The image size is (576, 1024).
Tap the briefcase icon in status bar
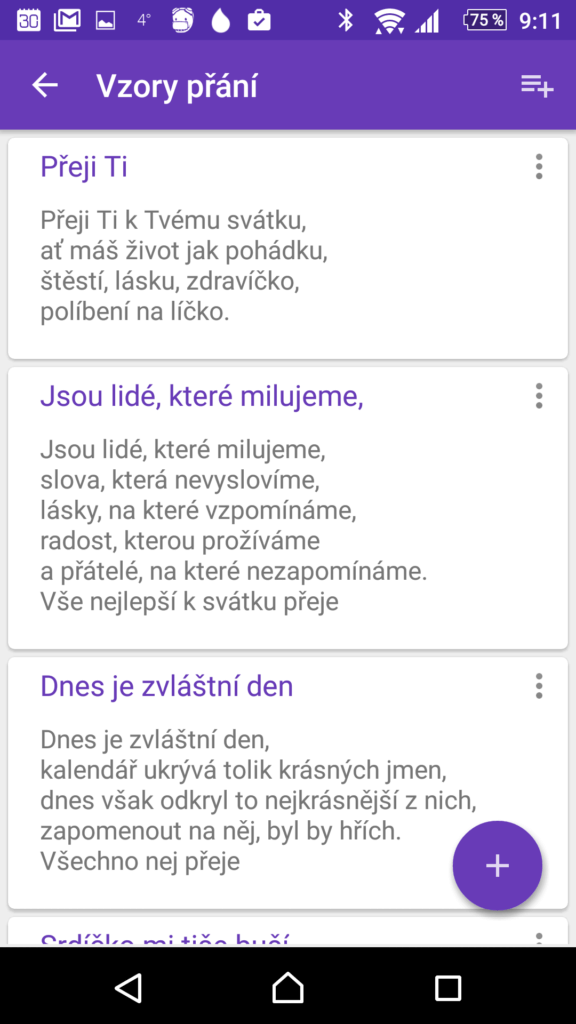click(259, 20)
